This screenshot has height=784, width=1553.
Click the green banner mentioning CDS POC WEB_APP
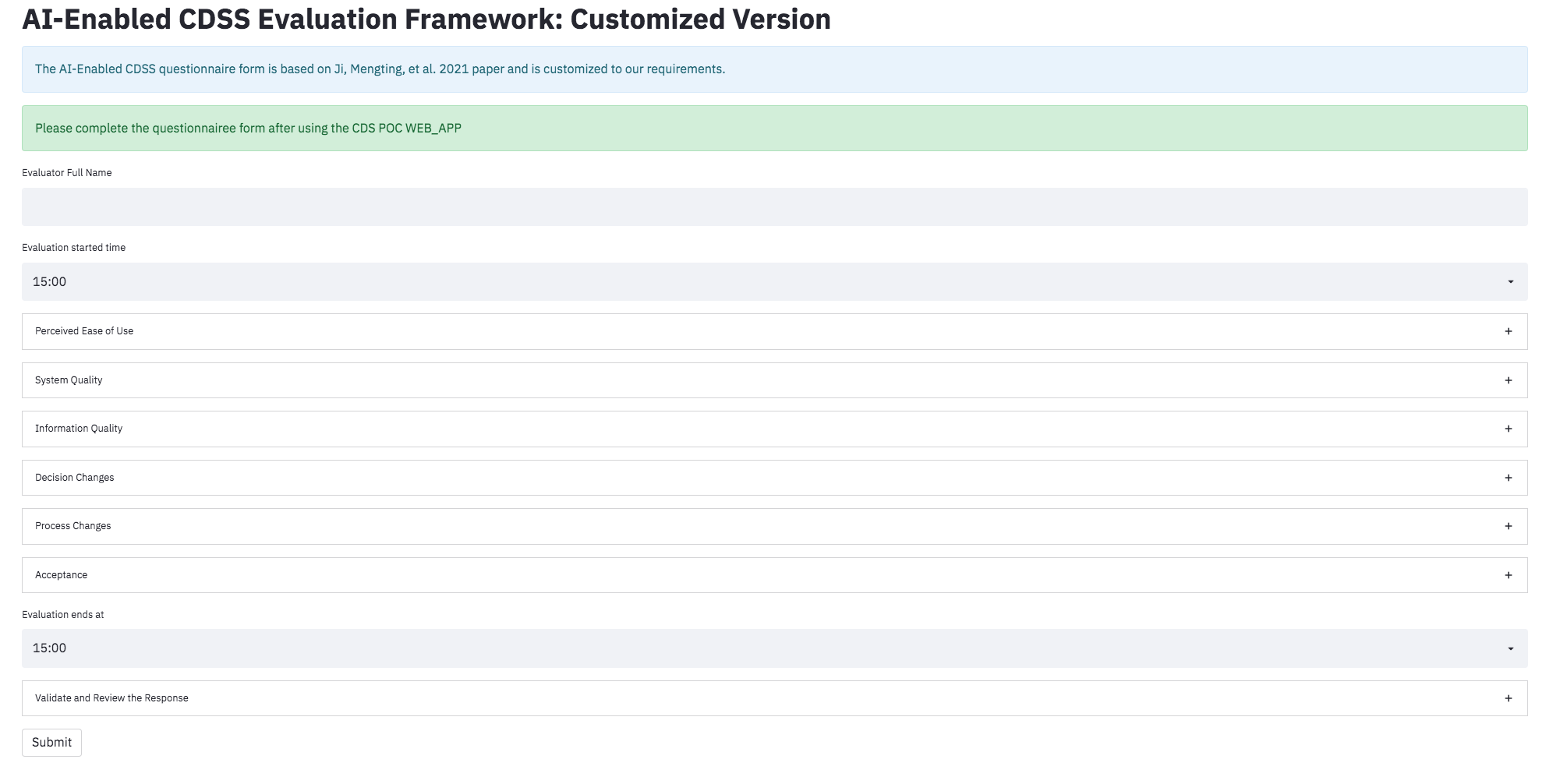pyautogui.click(x=775, y=128)
